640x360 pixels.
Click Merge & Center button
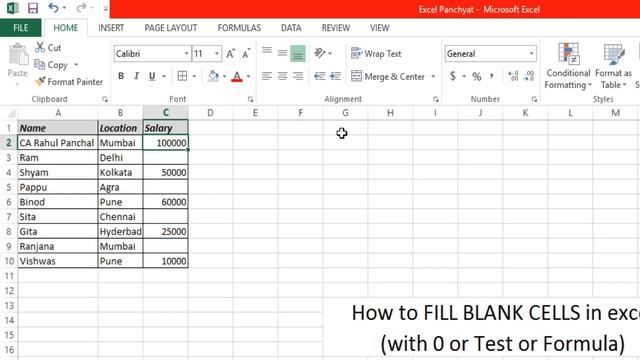click(388, 76)
